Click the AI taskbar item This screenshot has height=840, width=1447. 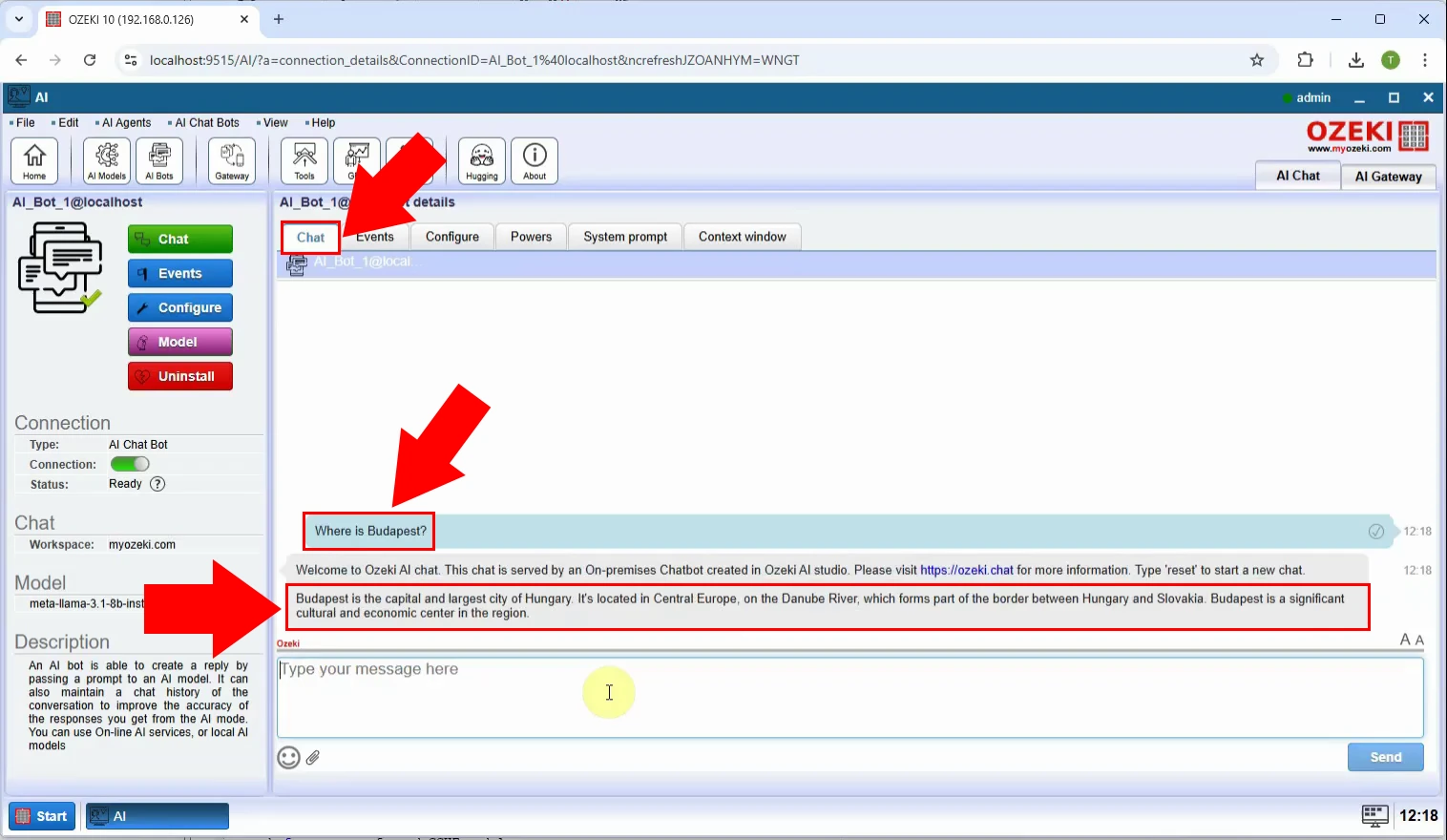coord(157,816)
